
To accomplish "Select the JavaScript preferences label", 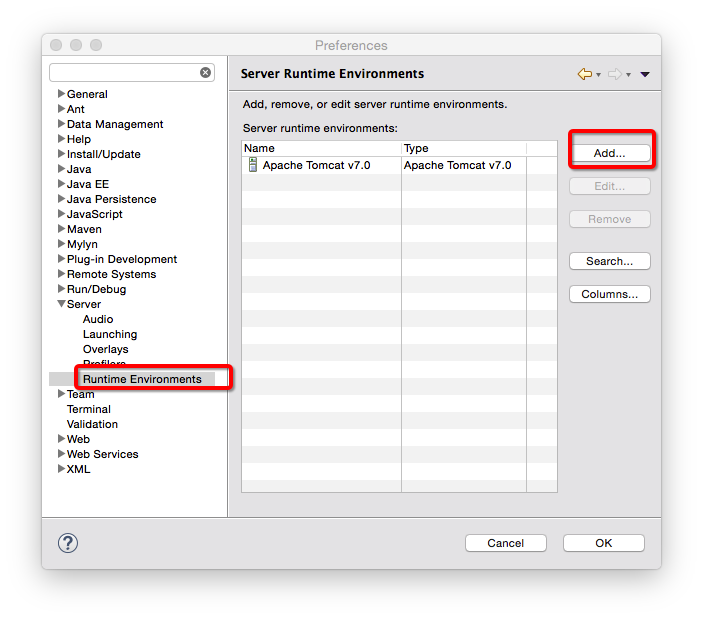I will tap(94, 214).
